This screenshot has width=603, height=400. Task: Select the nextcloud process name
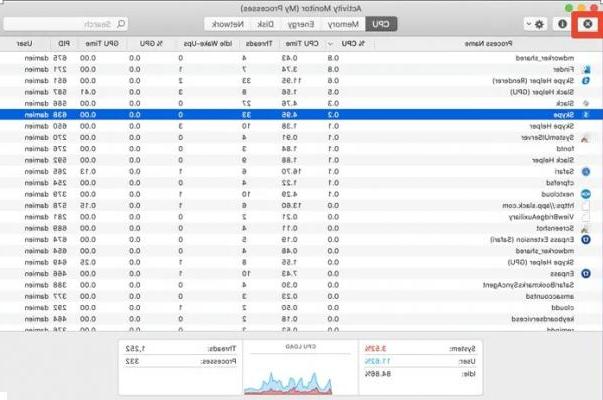point(558,194)
